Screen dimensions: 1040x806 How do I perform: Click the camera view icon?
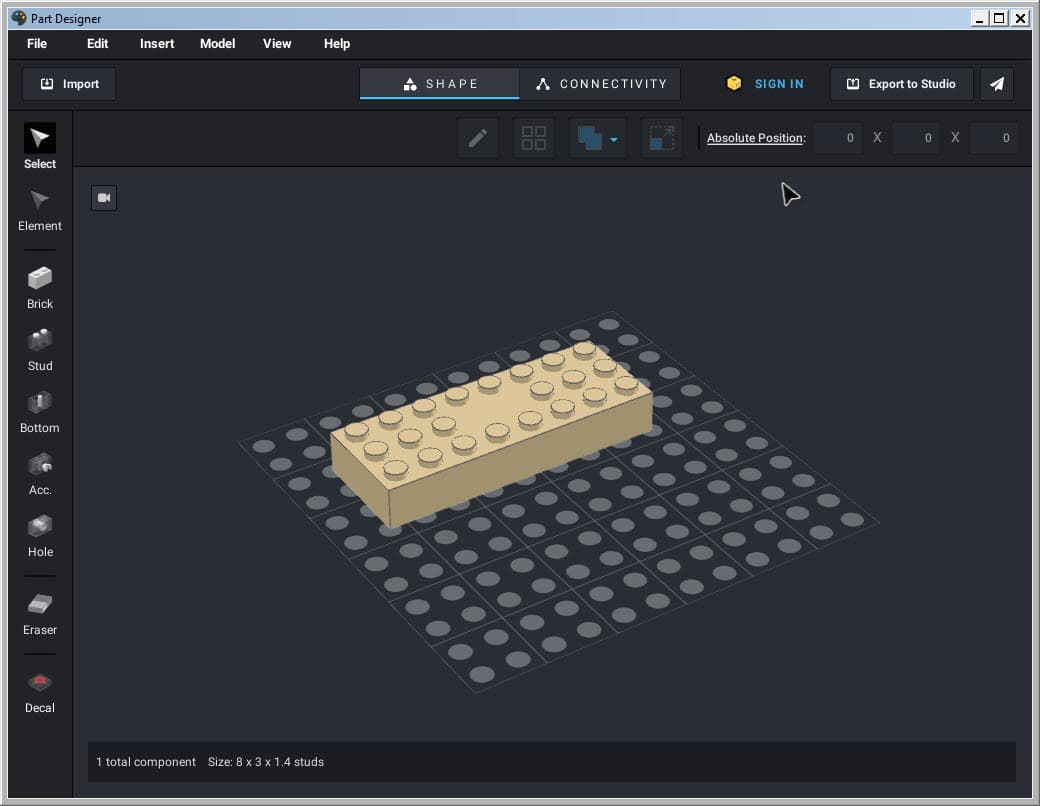[104, 198]
